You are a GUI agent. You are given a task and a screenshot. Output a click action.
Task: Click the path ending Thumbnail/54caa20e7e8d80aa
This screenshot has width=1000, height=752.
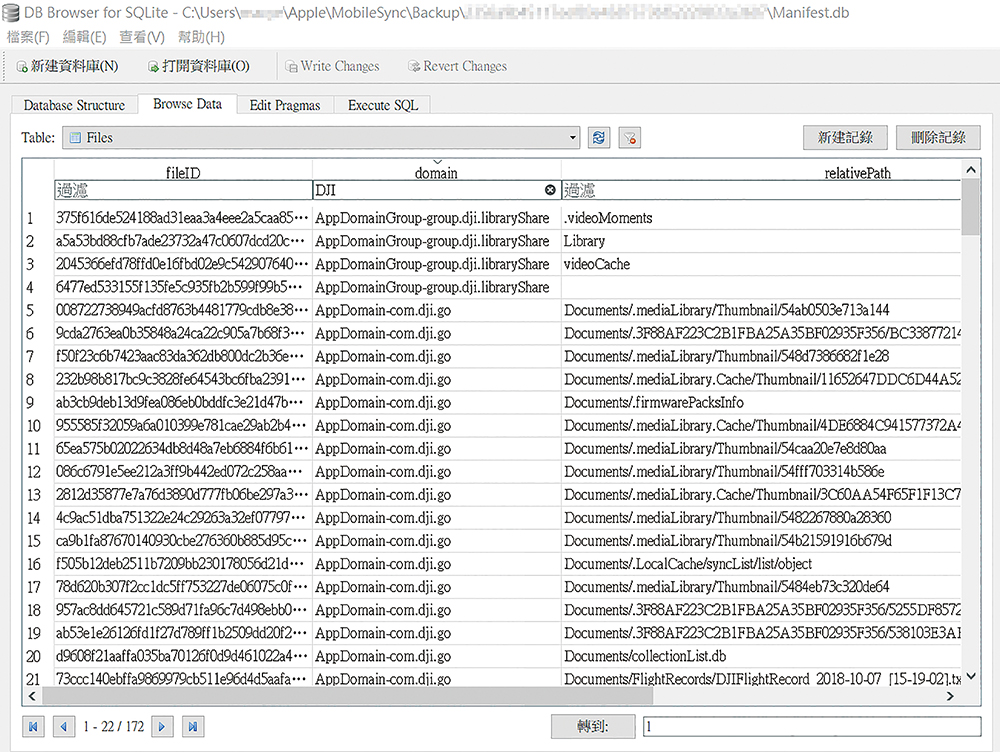coord(761,448)
